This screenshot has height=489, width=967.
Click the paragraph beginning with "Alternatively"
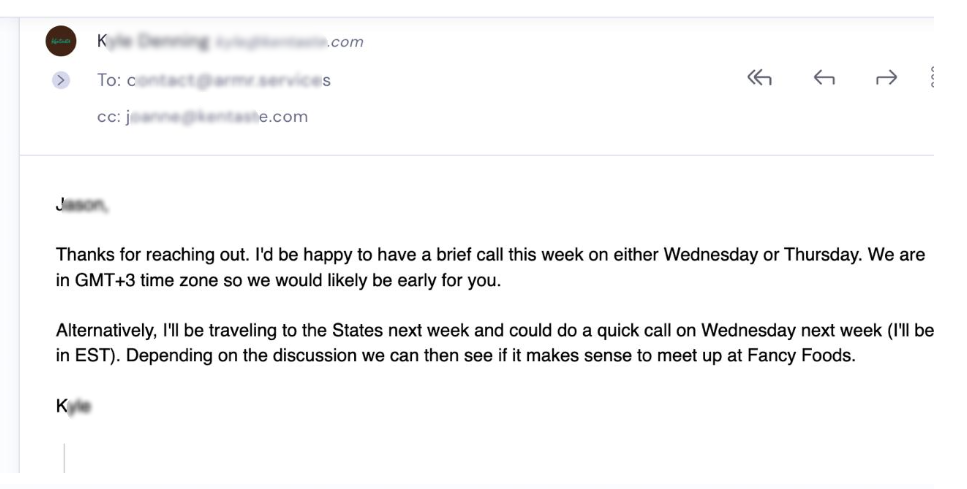[495, 343]
